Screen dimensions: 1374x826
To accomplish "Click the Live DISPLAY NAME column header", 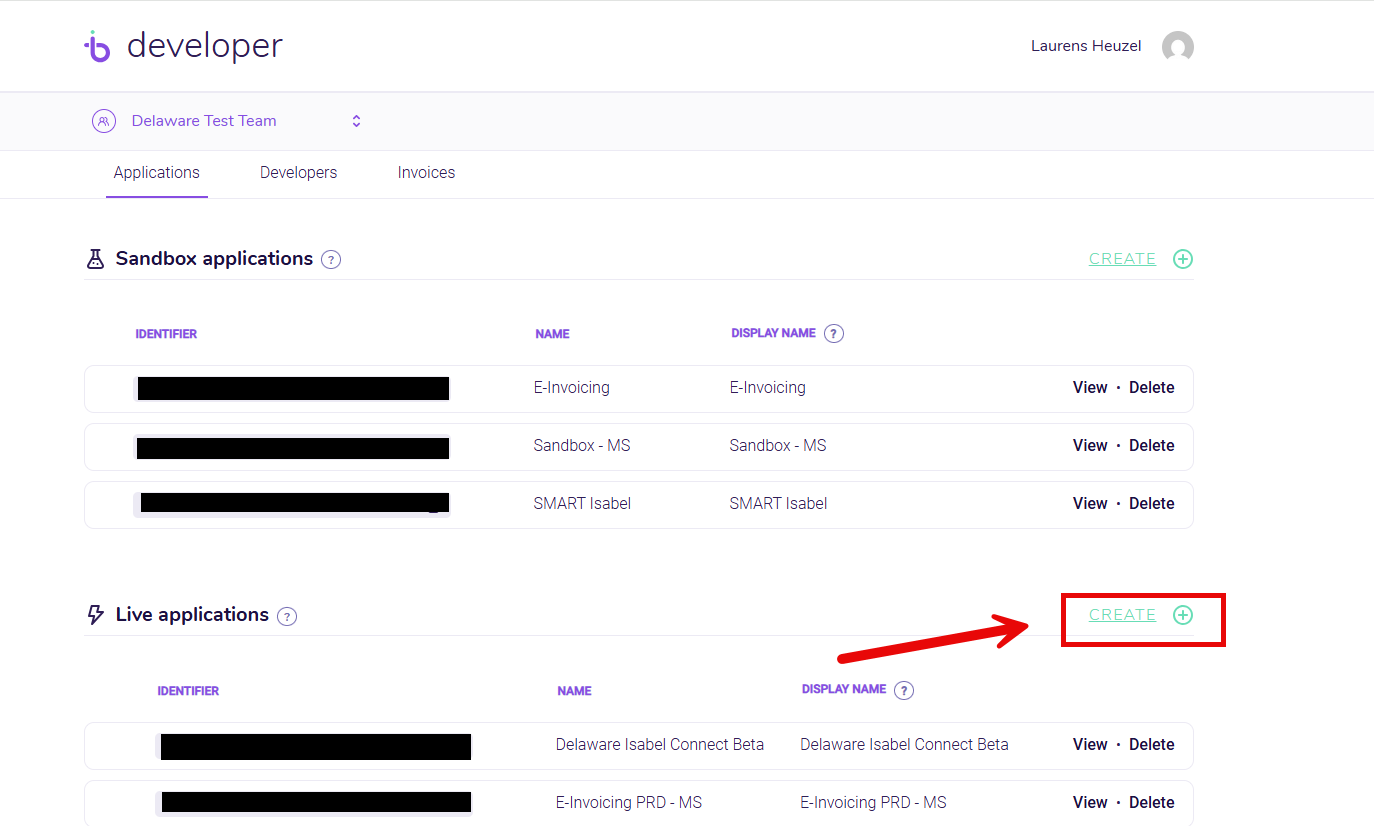I will (844, 689).
